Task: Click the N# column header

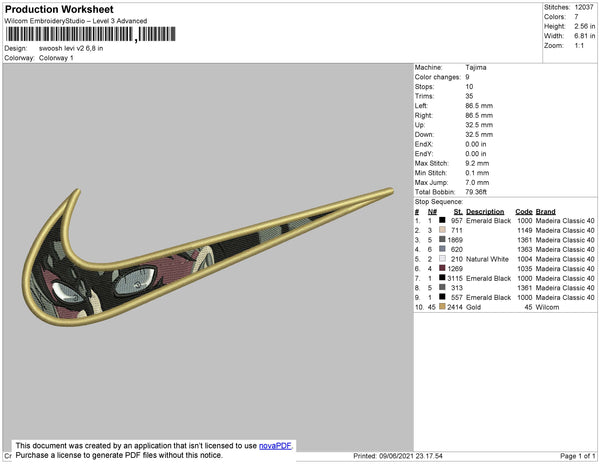Action: tap(432, 212)
